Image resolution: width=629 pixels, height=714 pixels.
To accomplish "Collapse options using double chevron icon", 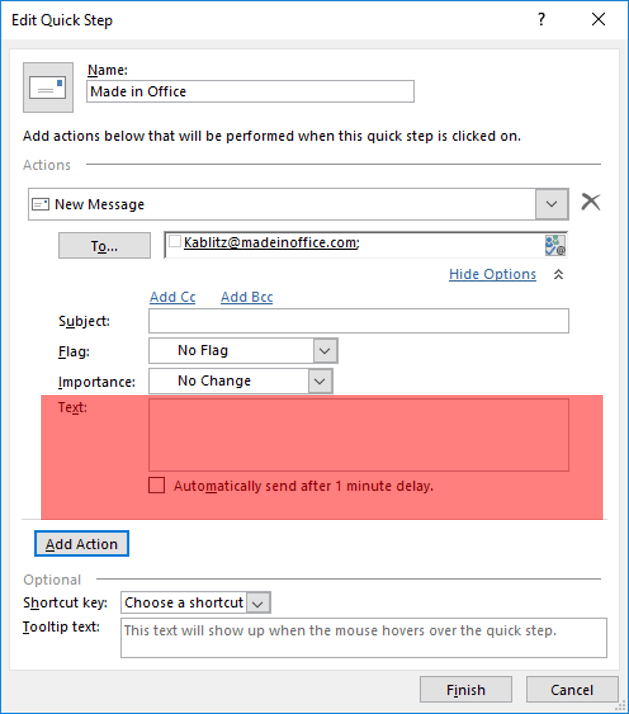I will (558, 274).
